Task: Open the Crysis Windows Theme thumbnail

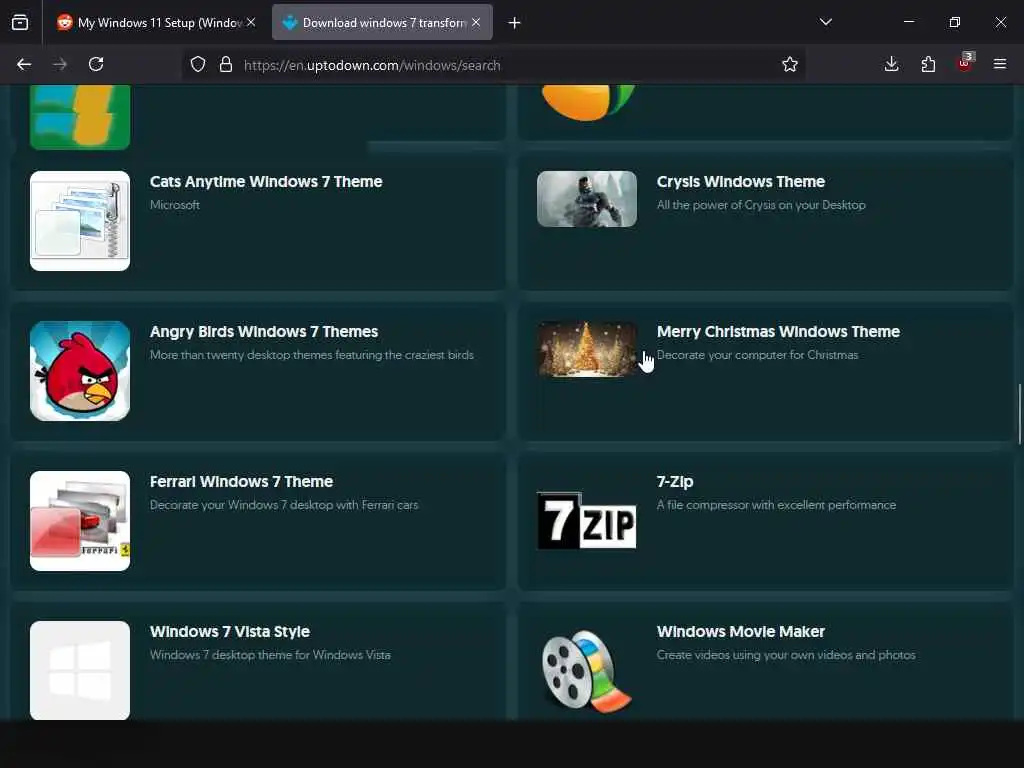Action: [x=586, y=199]
